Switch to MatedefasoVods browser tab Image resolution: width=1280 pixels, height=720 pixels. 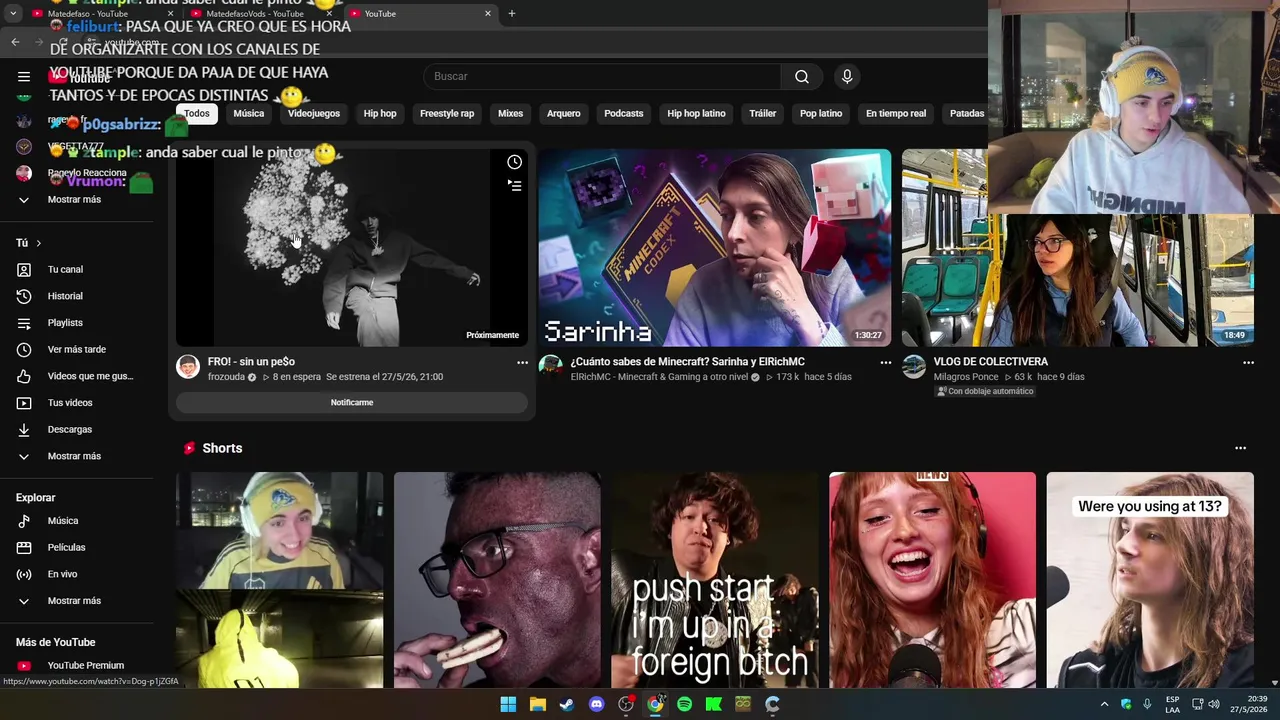tap(255, 13)
